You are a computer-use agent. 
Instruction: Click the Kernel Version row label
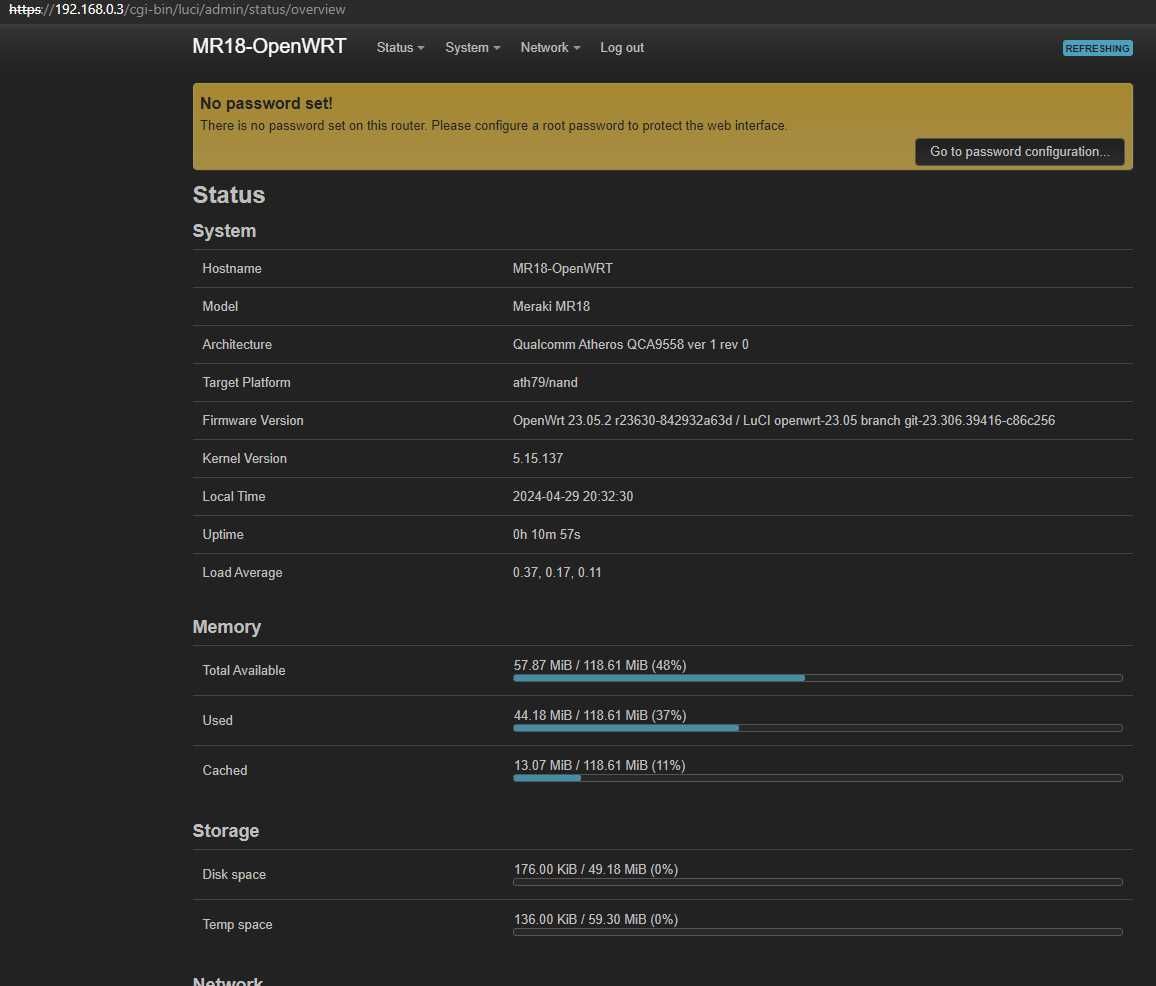(x=245, y=458)
